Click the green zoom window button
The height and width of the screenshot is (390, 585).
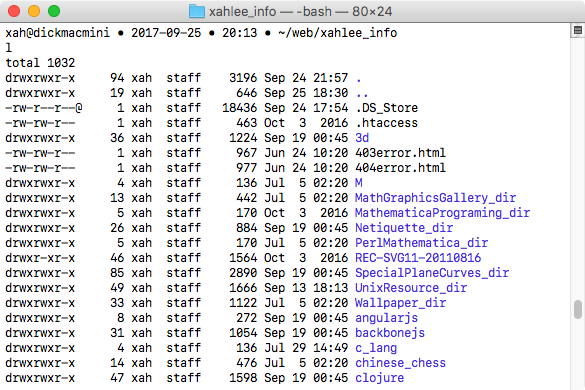pos(54,11)
